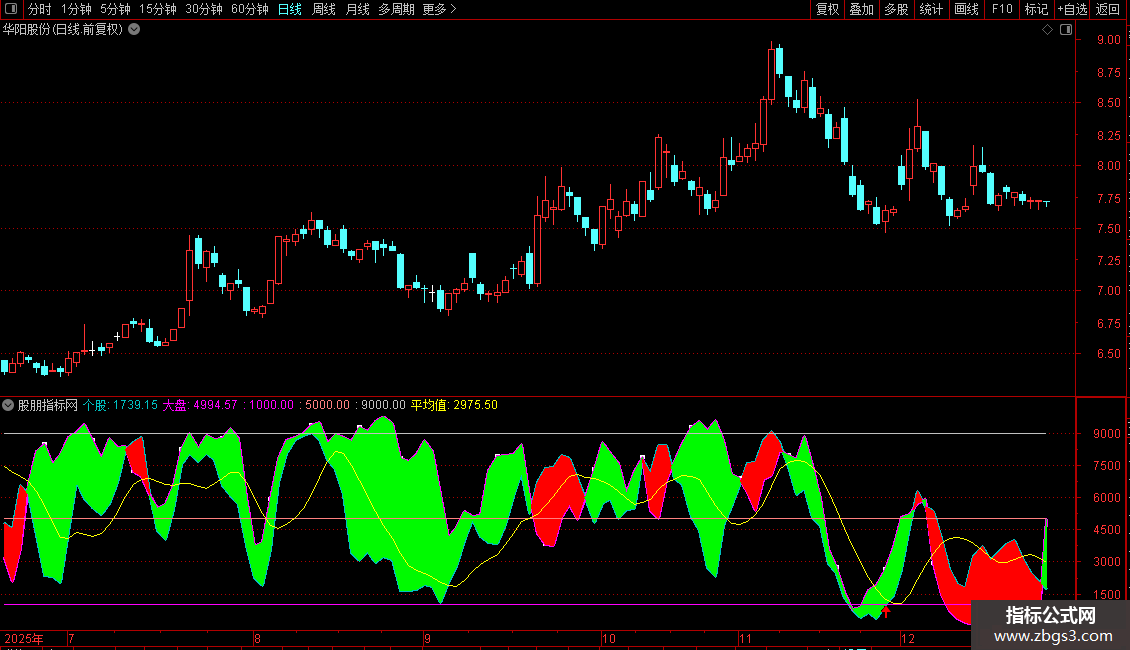Screen dimensions: 1130x650
Task: Open the 多周期 multi-period view
Action: (396, 9)
